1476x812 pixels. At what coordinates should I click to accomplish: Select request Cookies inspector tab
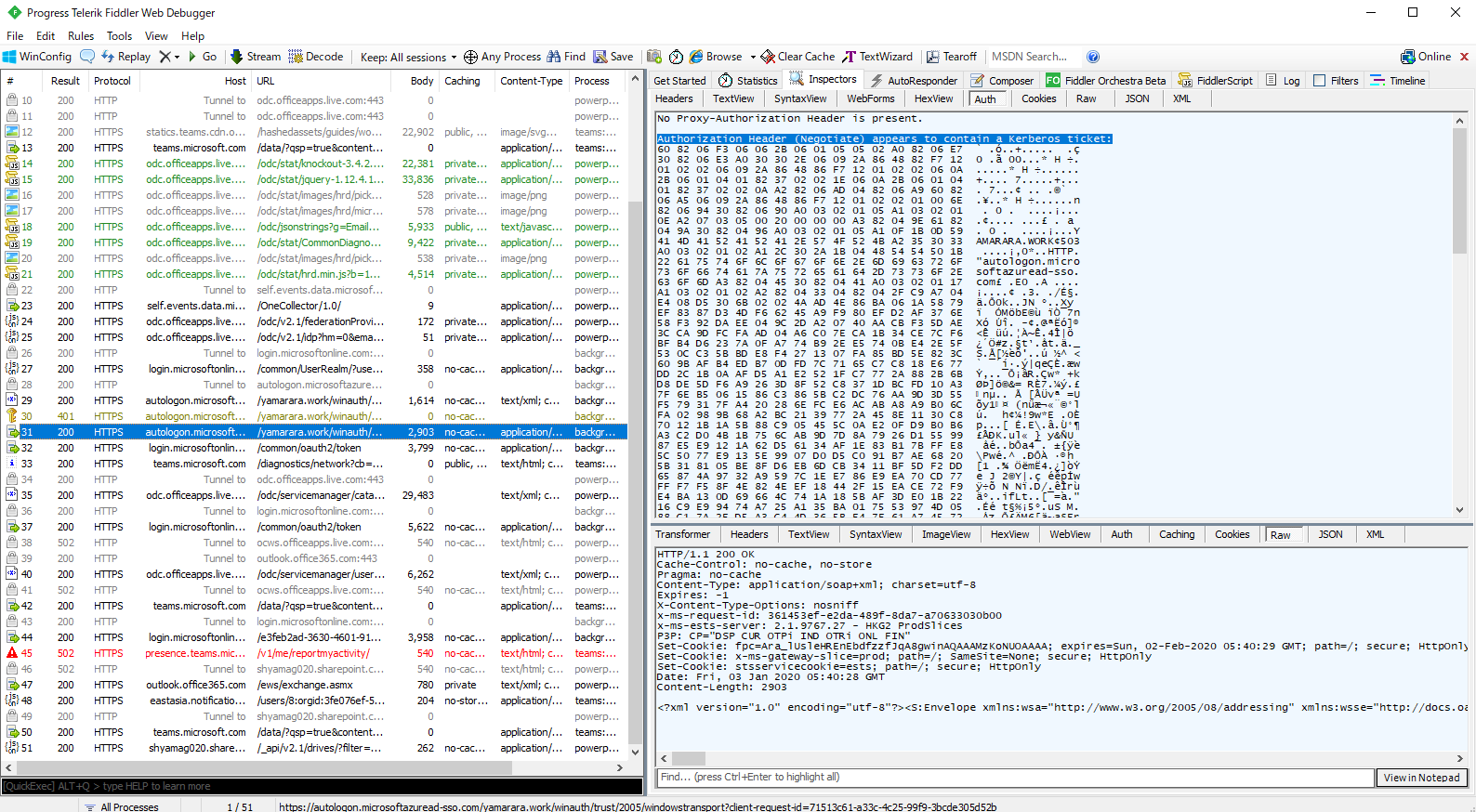click(x=1038, y=98)
